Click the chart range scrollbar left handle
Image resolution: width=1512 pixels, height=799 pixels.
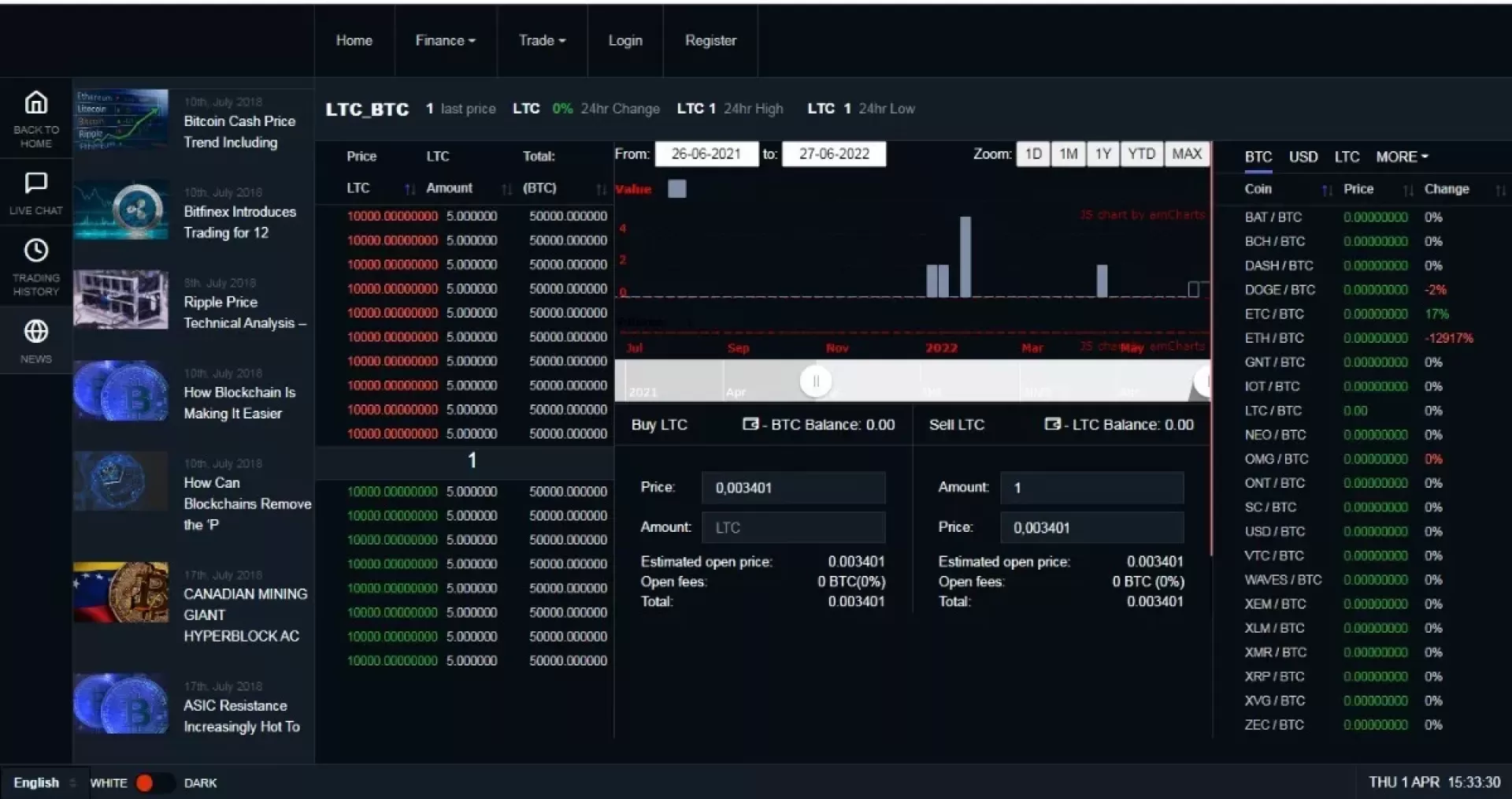coord(816,381)
